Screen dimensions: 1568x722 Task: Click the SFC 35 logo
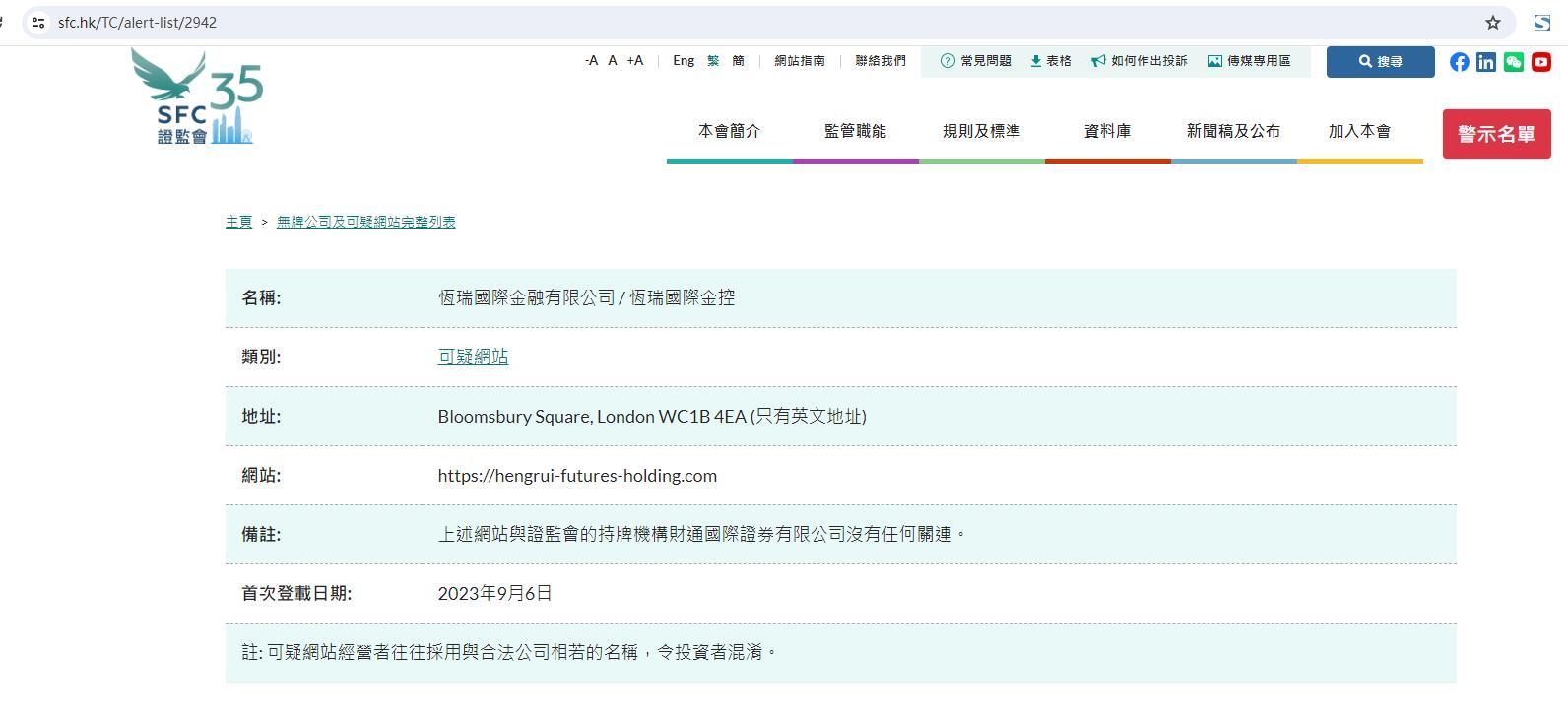(198, 98)
